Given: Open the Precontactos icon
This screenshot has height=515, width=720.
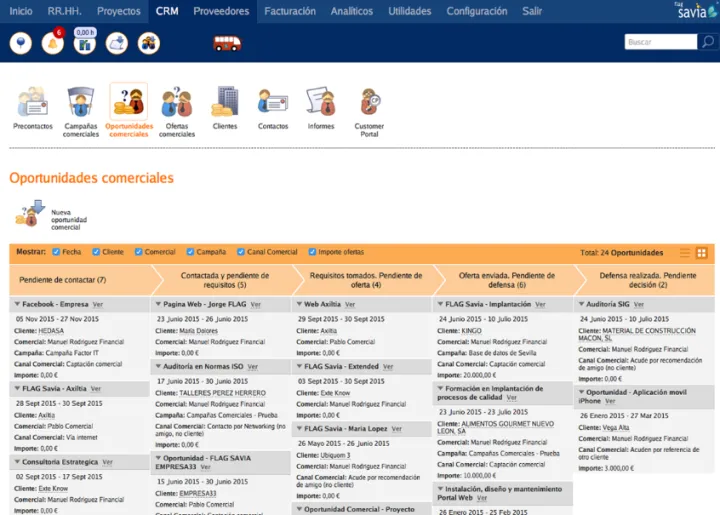Looking at the screenshot, I should (x=33, y=103).
